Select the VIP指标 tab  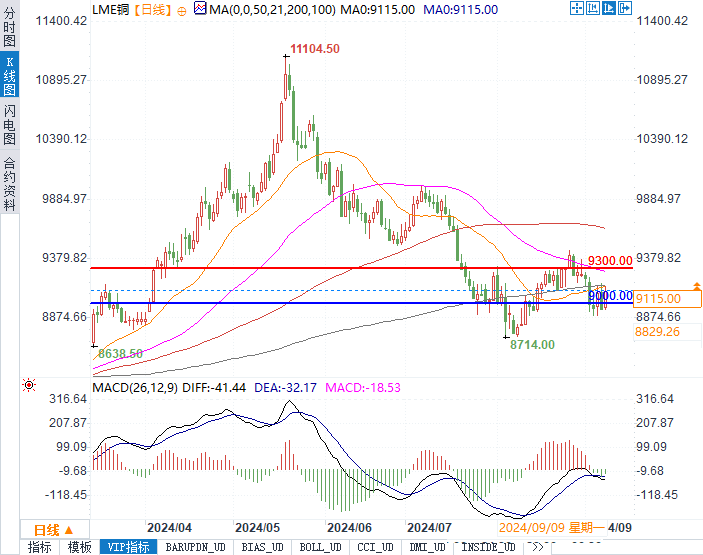pyautogui.click(x=128, y=547)
